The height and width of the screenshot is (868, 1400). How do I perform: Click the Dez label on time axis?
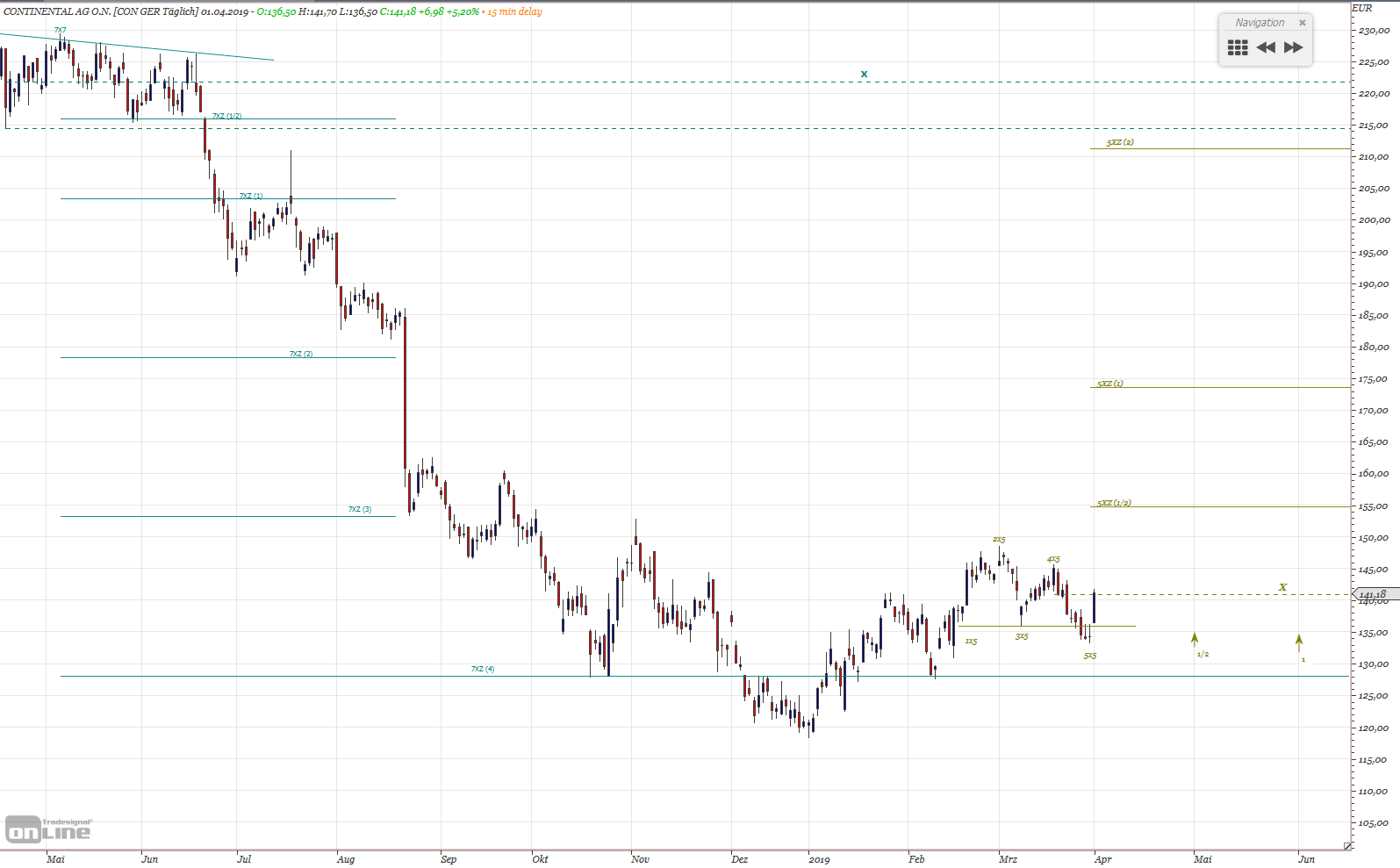(740, 859)
